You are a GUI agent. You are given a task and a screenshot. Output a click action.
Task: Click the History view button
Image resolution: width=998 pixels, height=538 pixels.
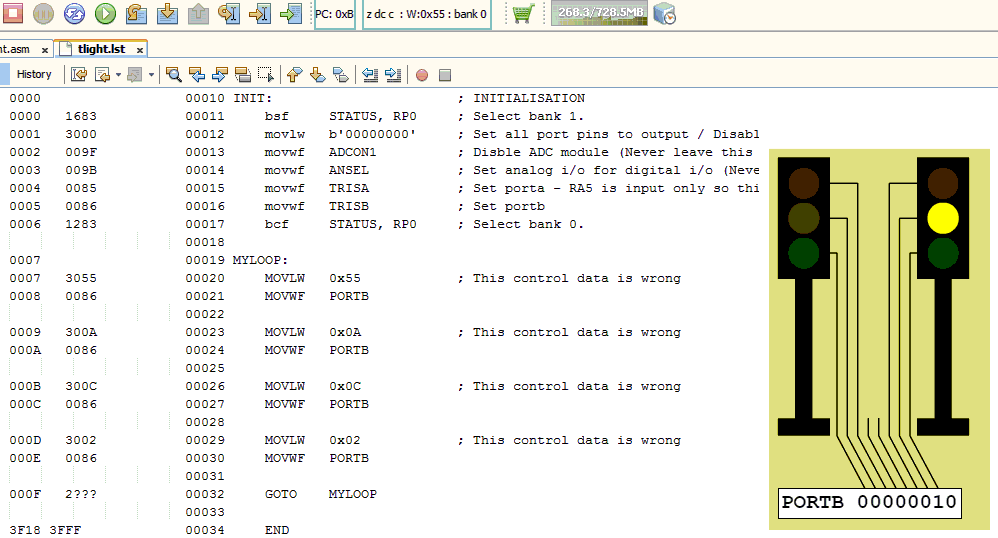[34, 74]
